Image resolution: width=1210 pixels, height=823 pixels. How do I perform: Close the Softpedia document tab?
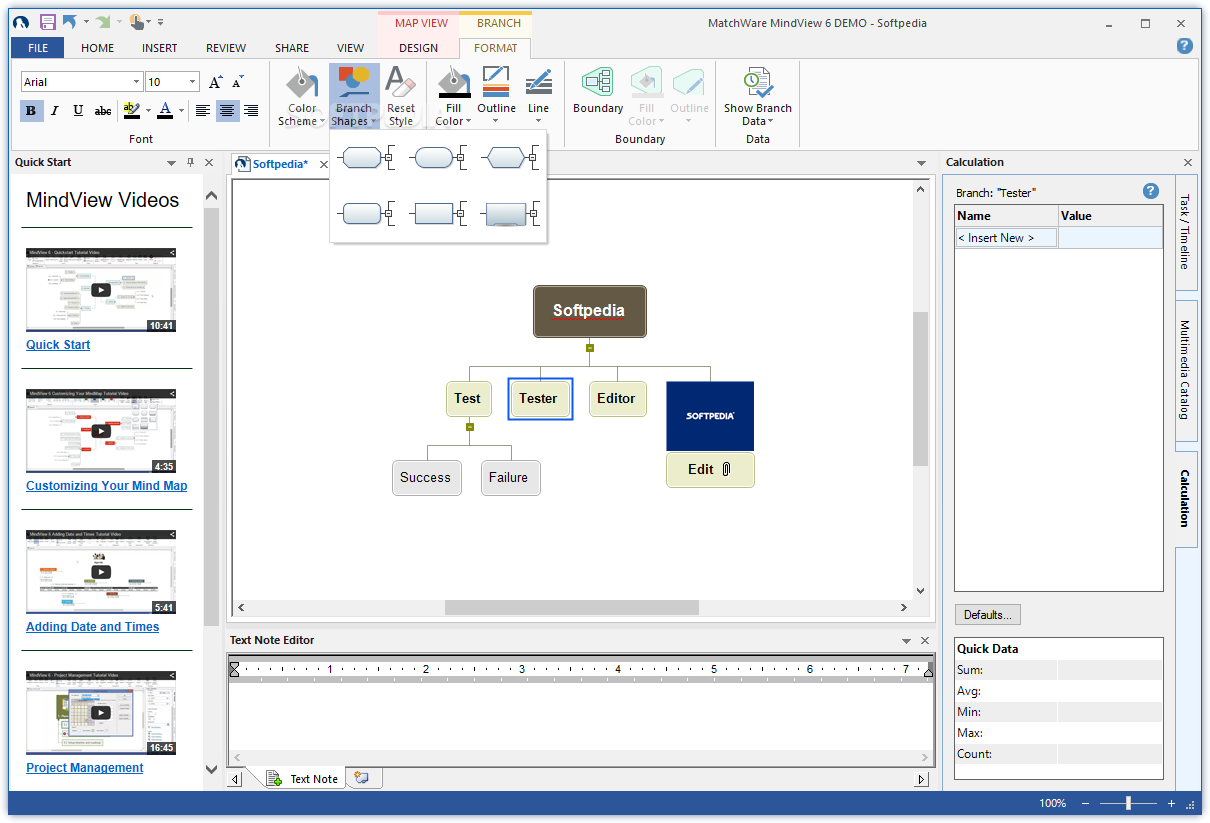point(323,163)
